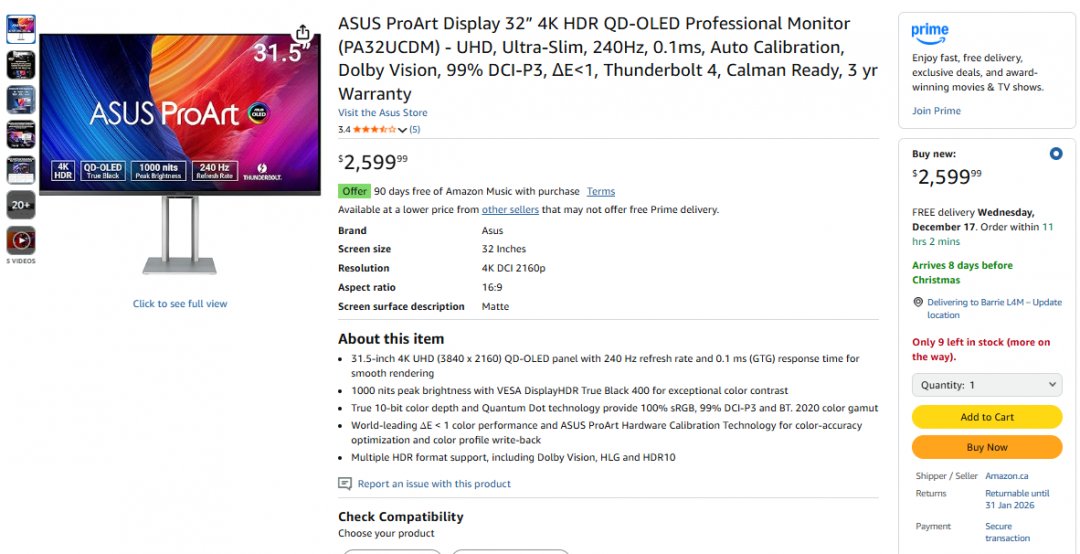Select the first monitor thumbnail
The image size is (1080, 554).
pyautogui.click(x=21, y=29)
